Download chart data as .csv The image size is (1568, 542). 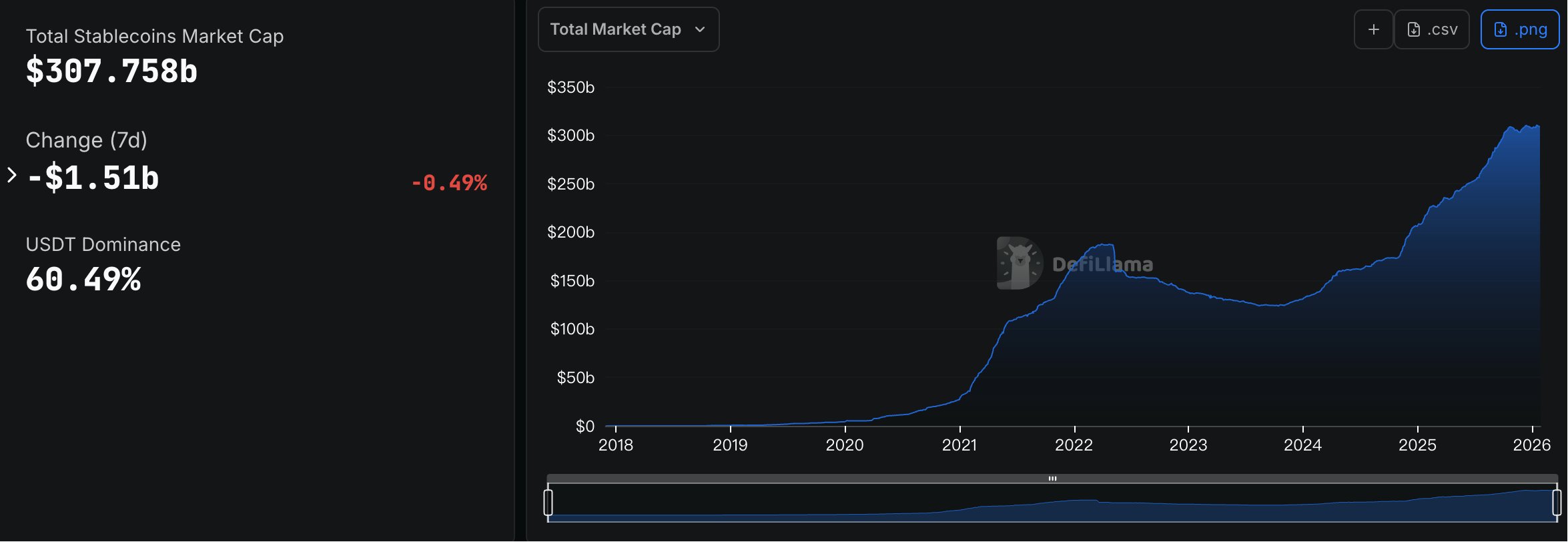coord(1432,29)
